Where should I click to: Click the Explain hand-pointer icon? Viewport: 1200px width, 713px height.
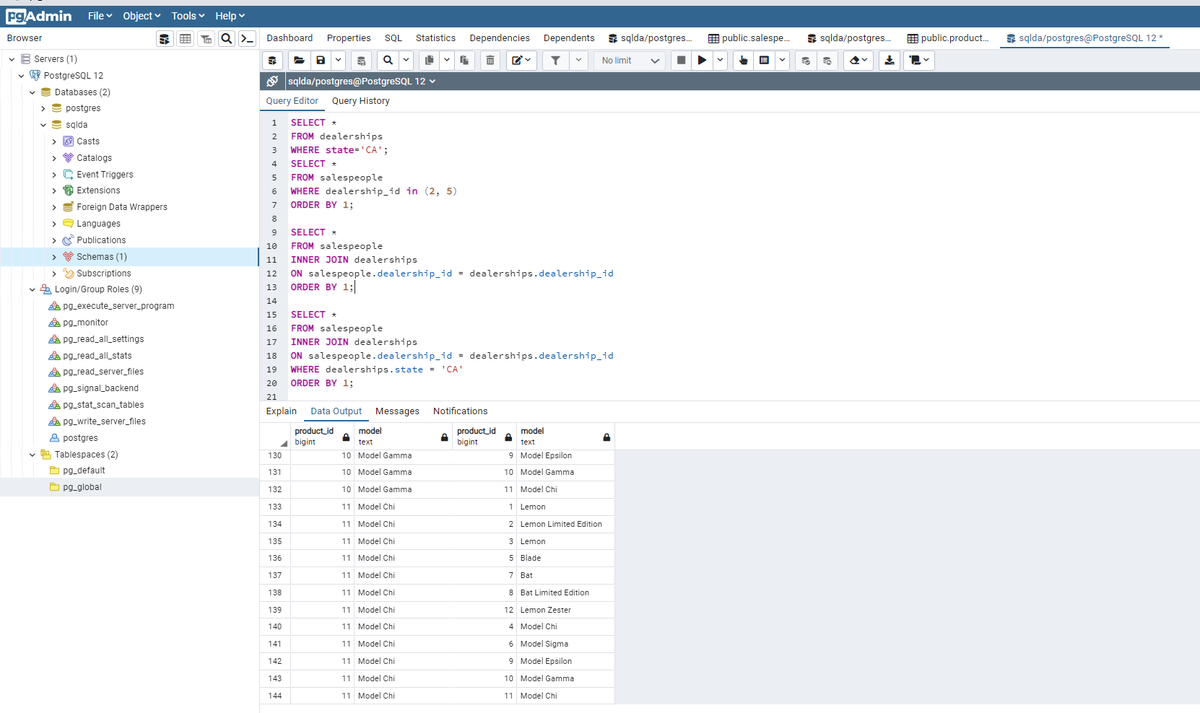(743, 60)
